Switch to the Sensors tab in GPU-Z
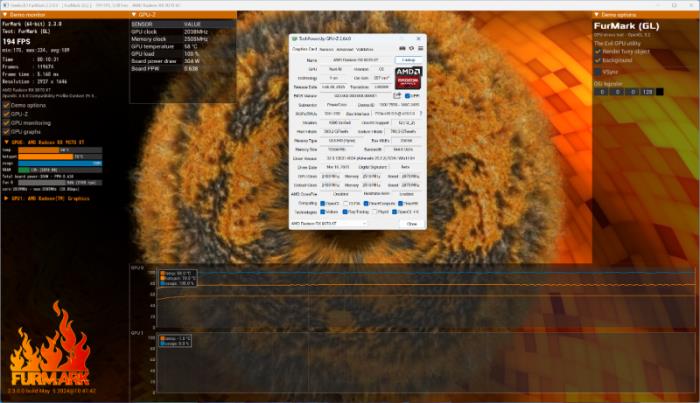 pos(326,50)
